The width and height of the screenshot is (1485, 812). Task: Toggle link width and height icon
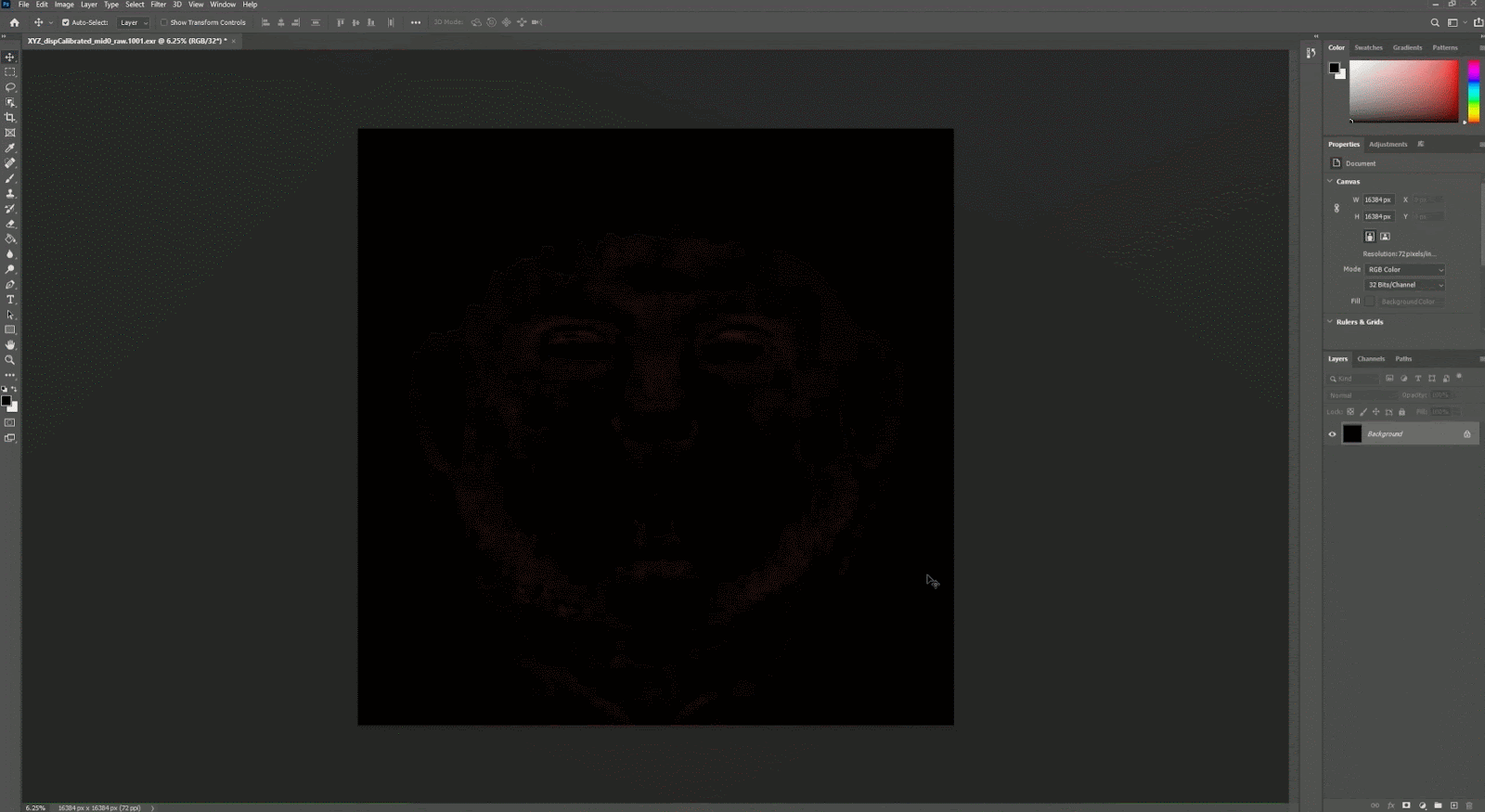coord(1336,208)
